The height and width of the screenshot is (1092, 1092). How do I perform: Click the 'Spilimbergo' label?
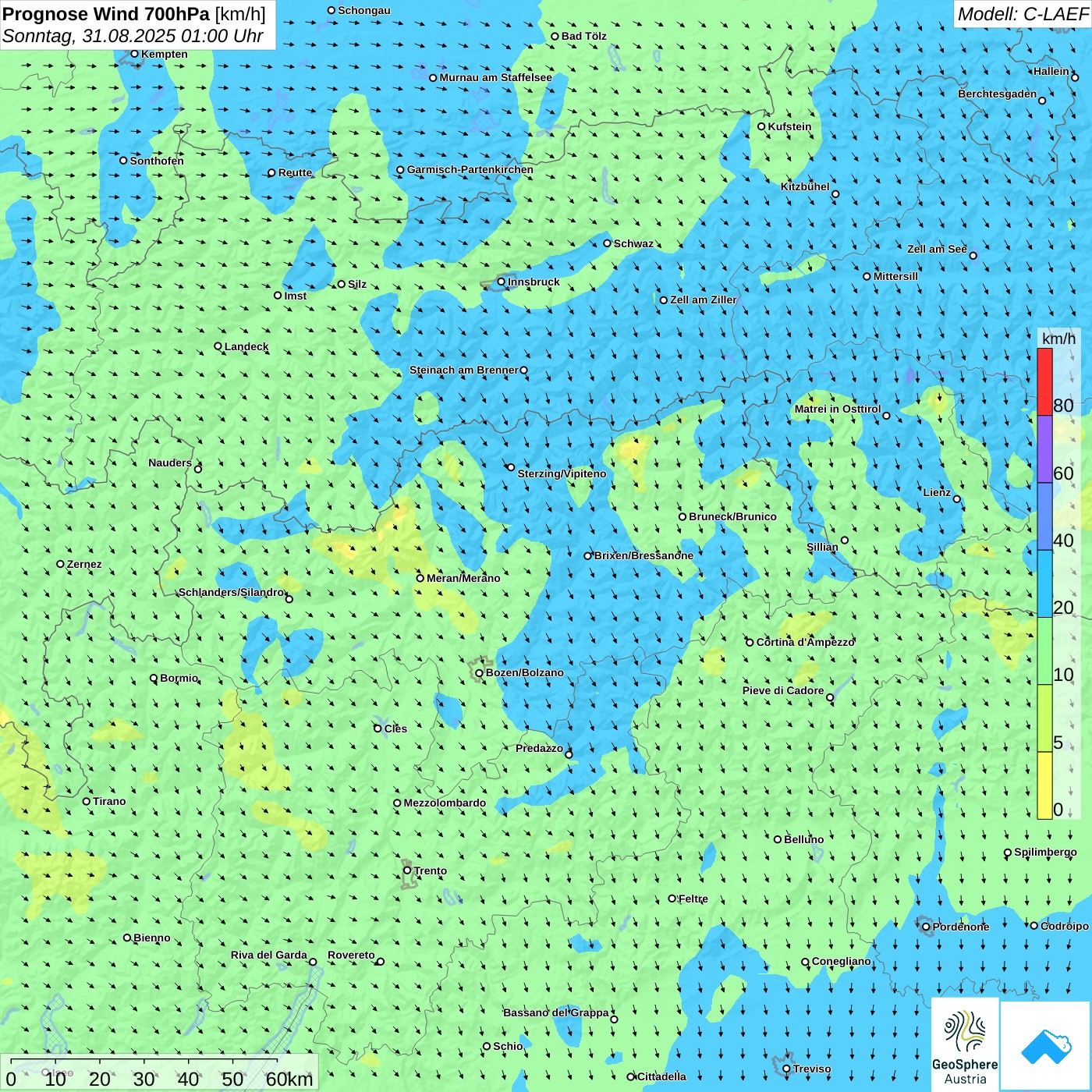tap(1045, 852)
